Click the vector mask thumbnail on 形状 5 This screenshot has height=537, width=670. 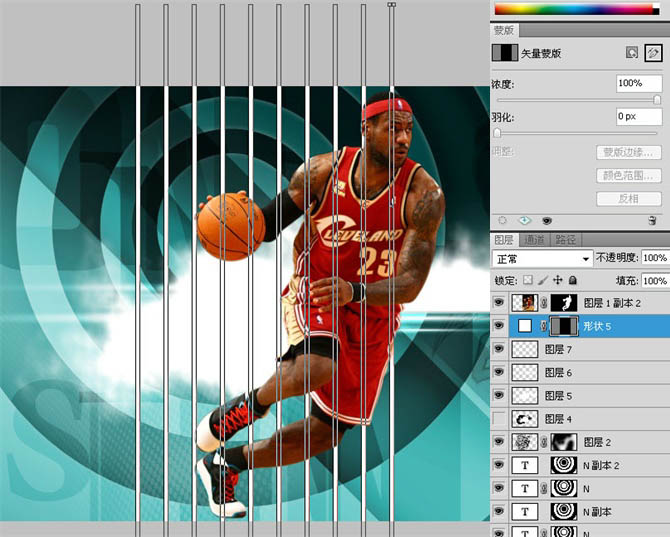click(x=564, y=326)
